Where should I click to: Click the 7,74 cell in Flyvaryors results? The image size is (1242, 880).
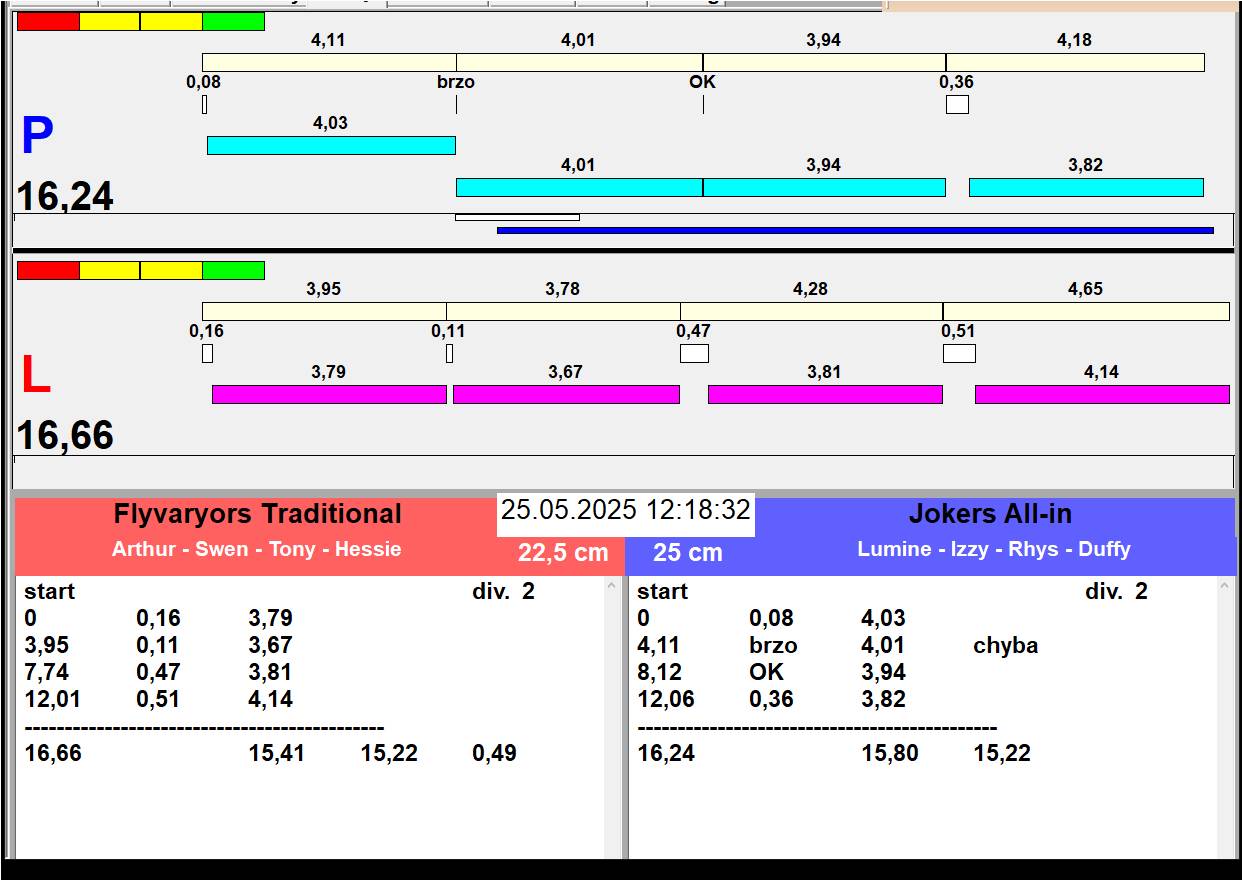pyautogui.click(x=47, y=673)
